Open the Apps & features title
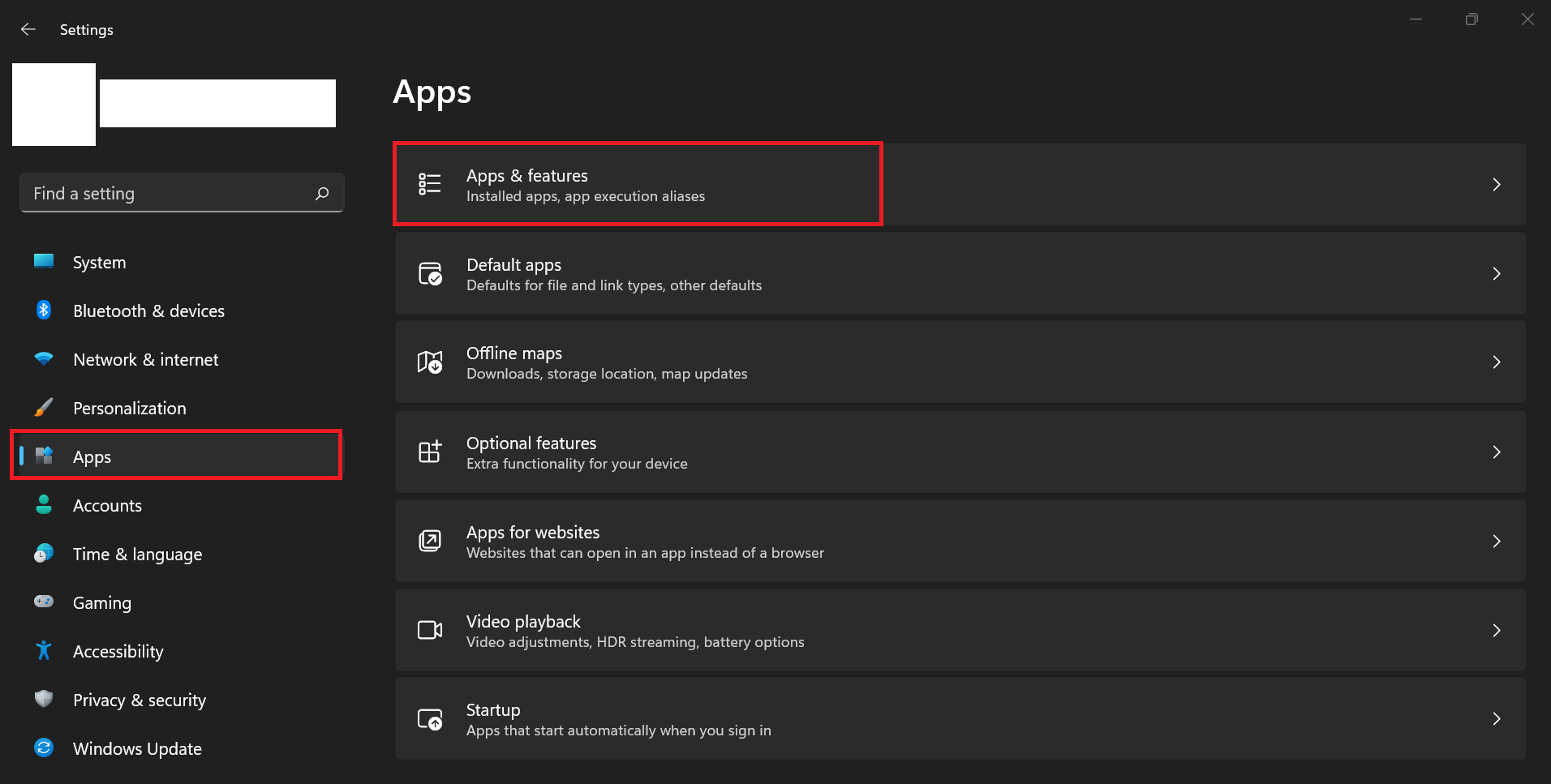1551x784 pixels. pos(527,176)
